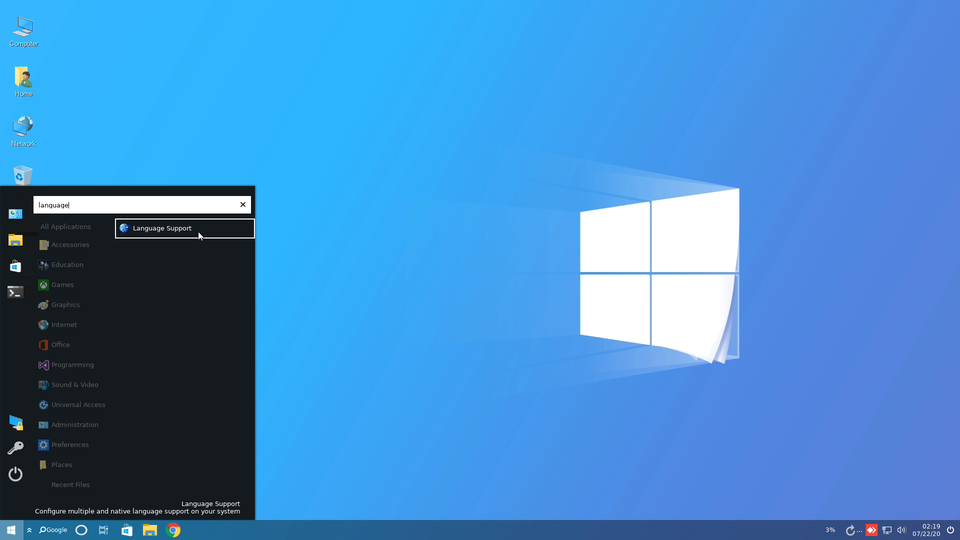Open the Sound & Video category
The width and height of the screenshot is (960, 540).
[x=69, y=384]
